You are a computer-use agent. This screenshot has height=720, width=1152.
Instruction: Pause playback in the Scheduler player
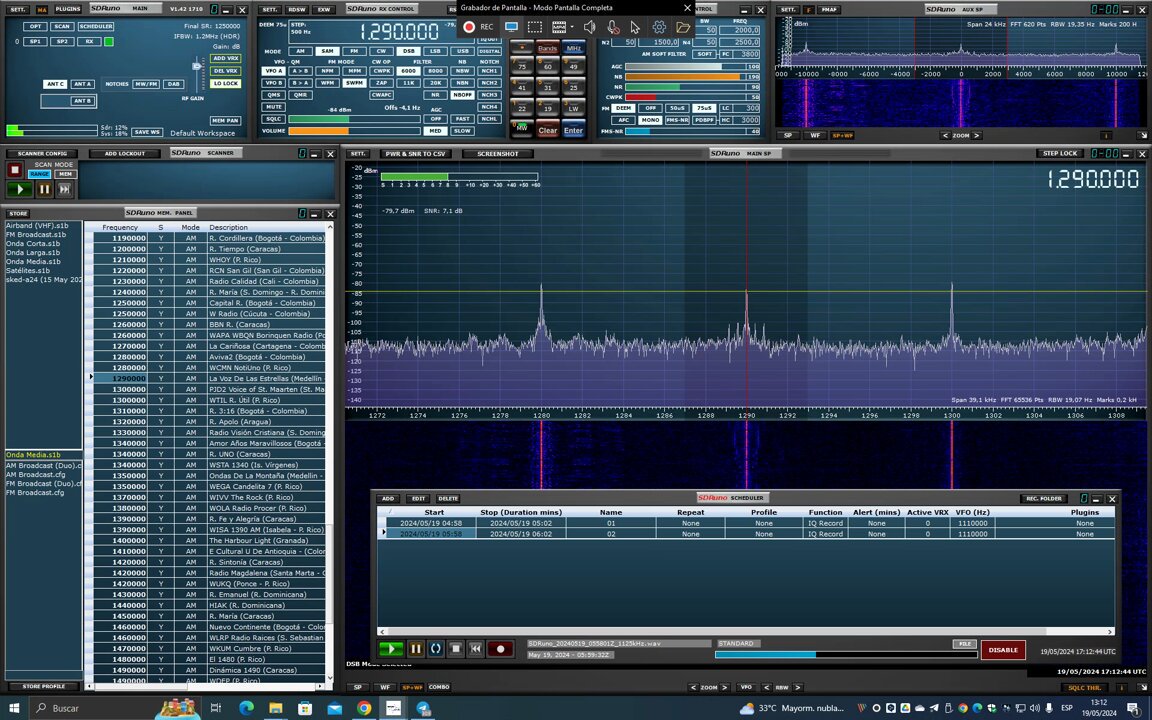(x=415, y=649)
